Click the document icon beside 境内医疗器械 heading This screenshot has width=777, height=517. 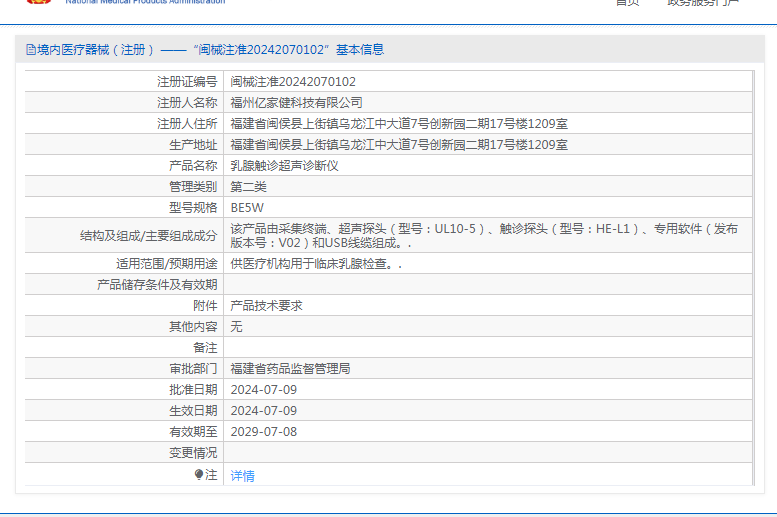31,50
